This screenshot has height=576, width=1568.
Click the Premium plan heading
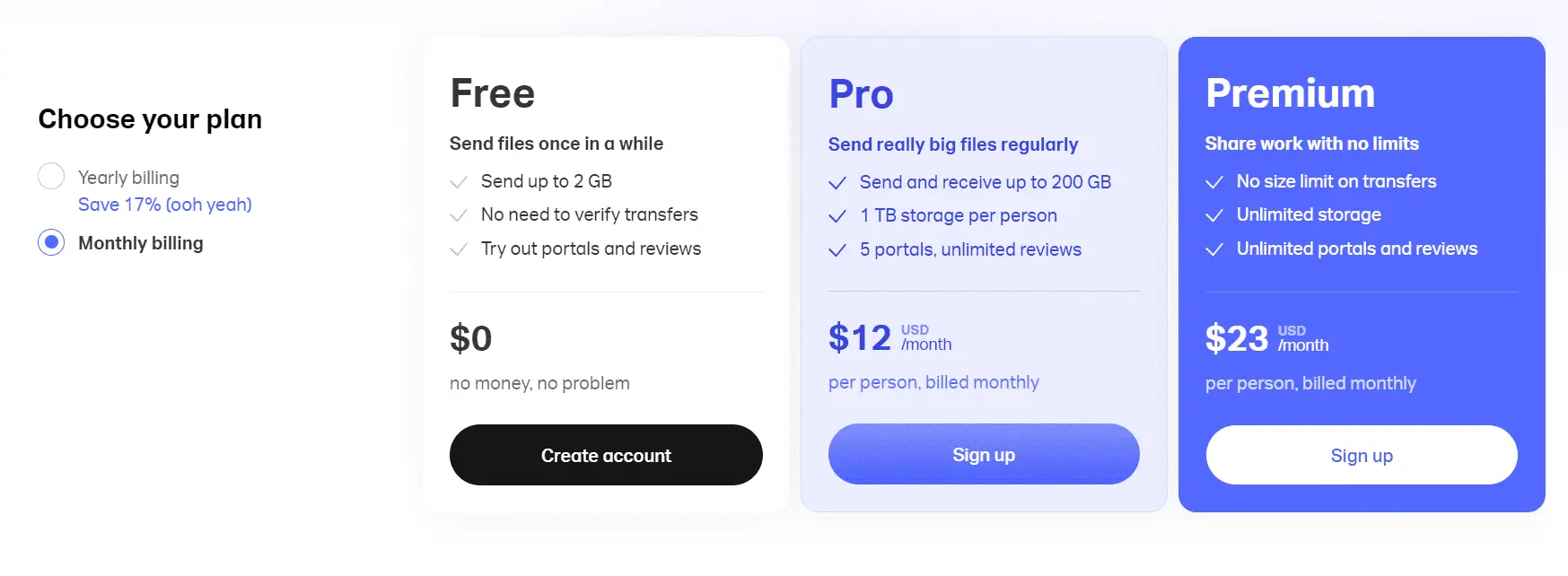pyautogui.click(x=1290, y=92)
